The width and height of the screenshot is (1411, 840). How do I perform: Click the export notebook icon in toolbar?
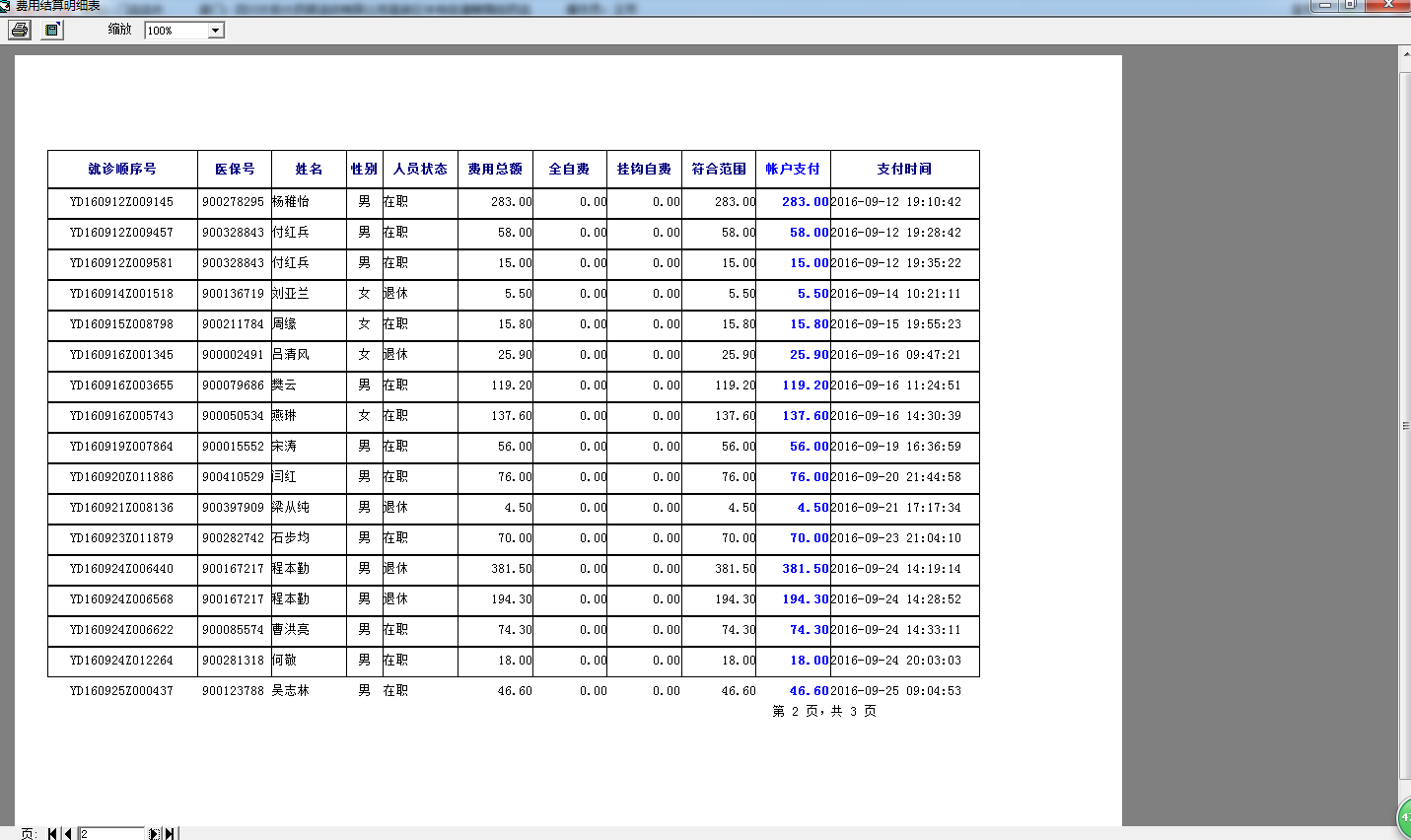coord(52,30)
